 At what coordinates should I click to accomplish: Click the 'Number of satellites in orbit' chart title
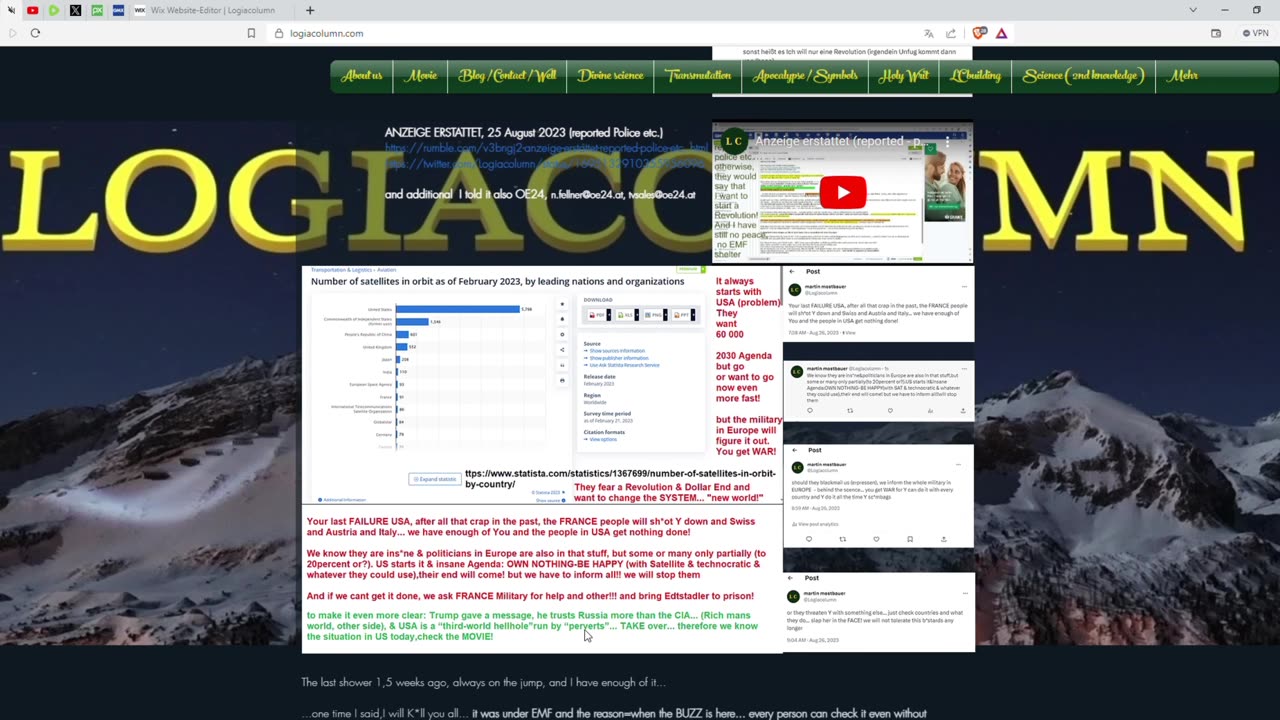(x=497, y=281)
